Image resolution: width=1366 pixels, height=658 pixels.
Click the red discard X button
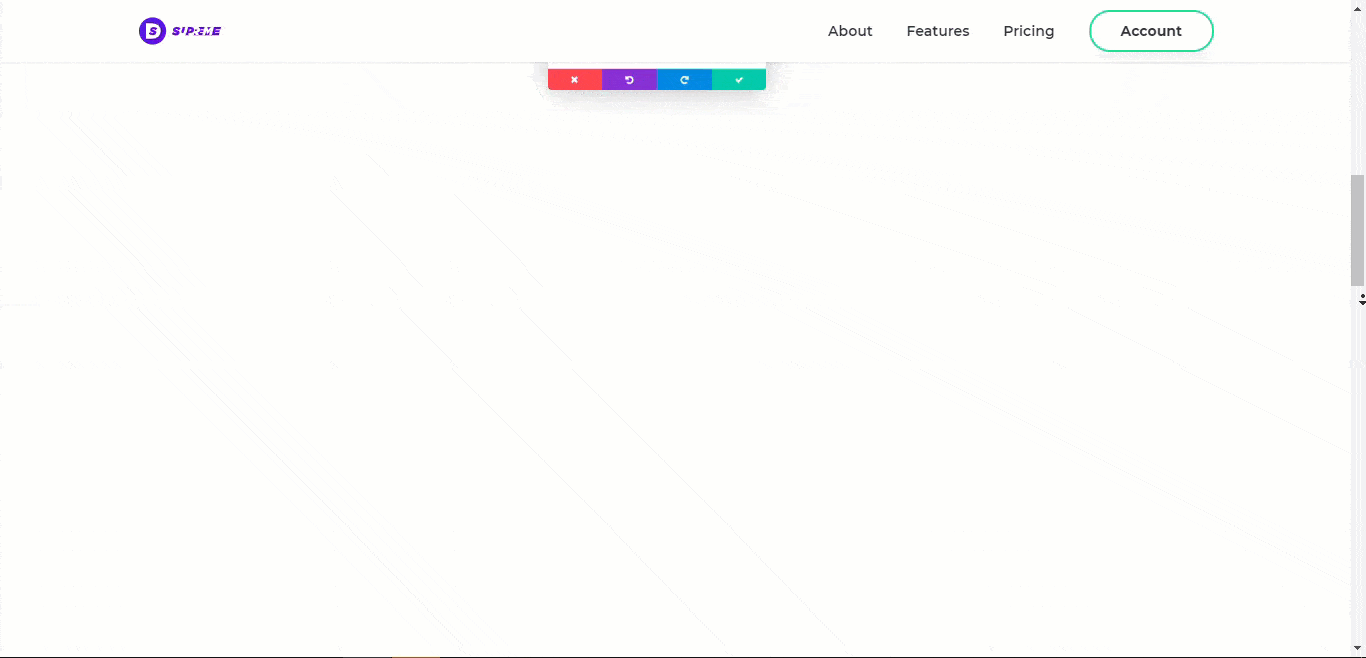tap(574, 80)
